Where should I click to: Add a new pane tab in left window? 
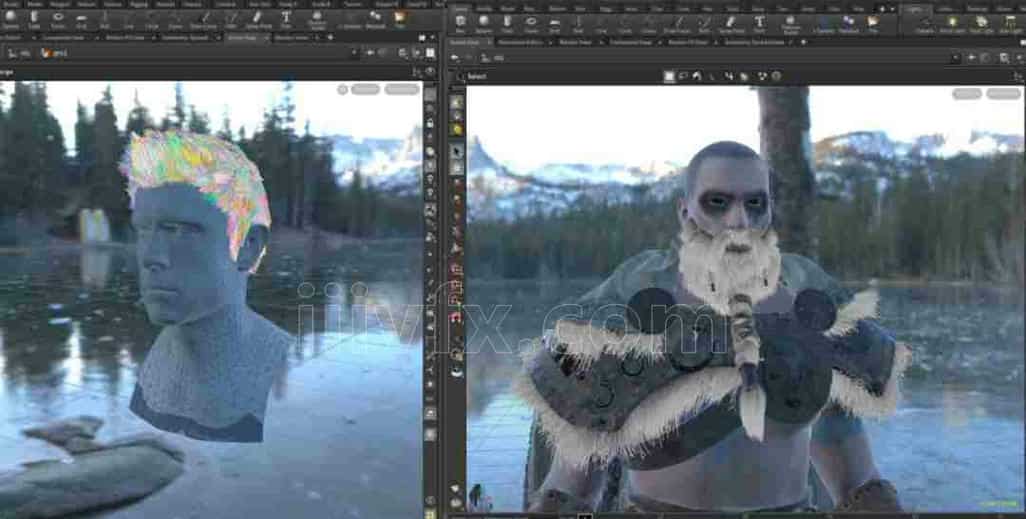[330, 37]
